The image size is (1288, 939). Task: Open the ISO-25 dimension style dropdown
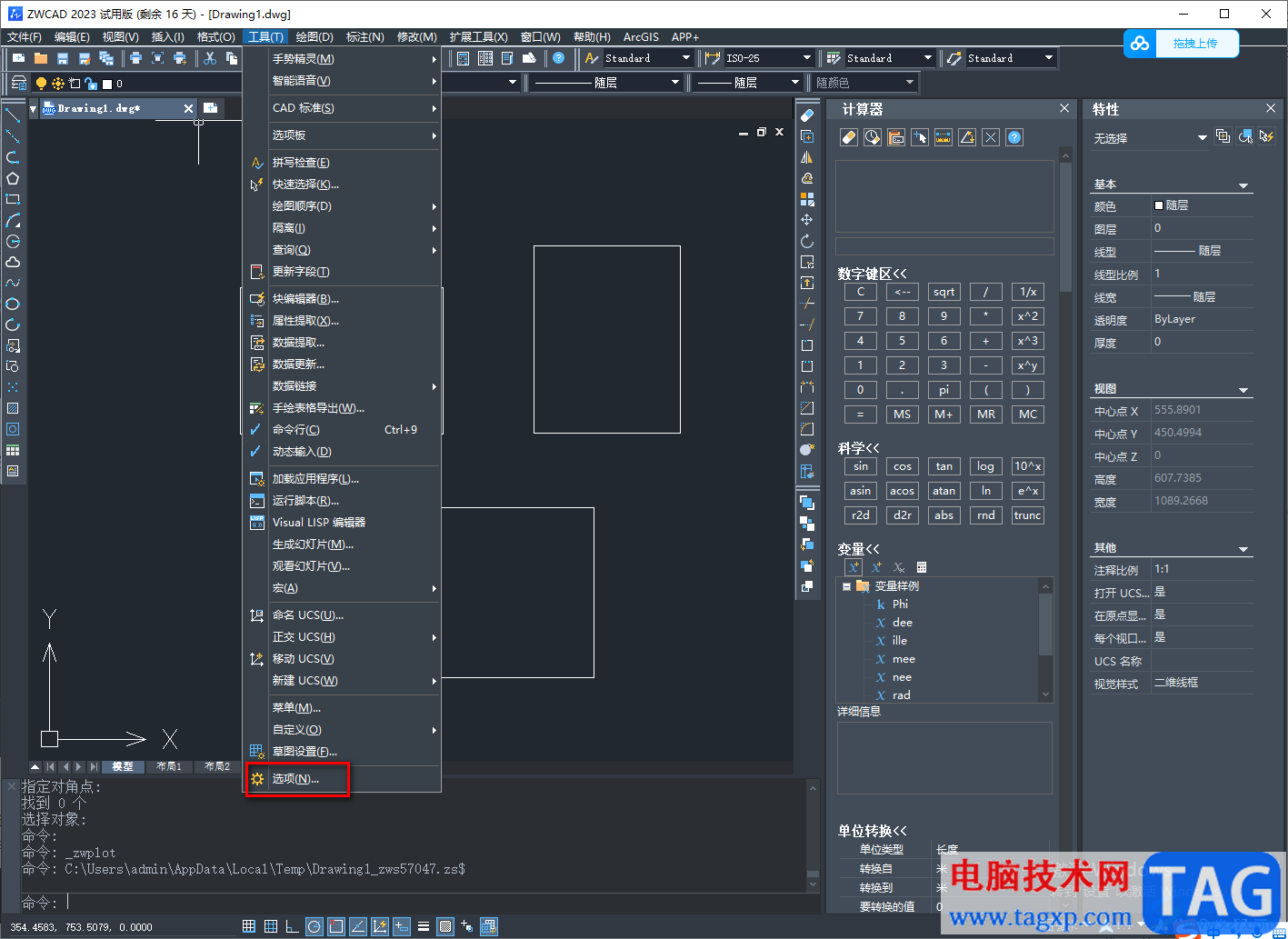click(x=769, y=58)
